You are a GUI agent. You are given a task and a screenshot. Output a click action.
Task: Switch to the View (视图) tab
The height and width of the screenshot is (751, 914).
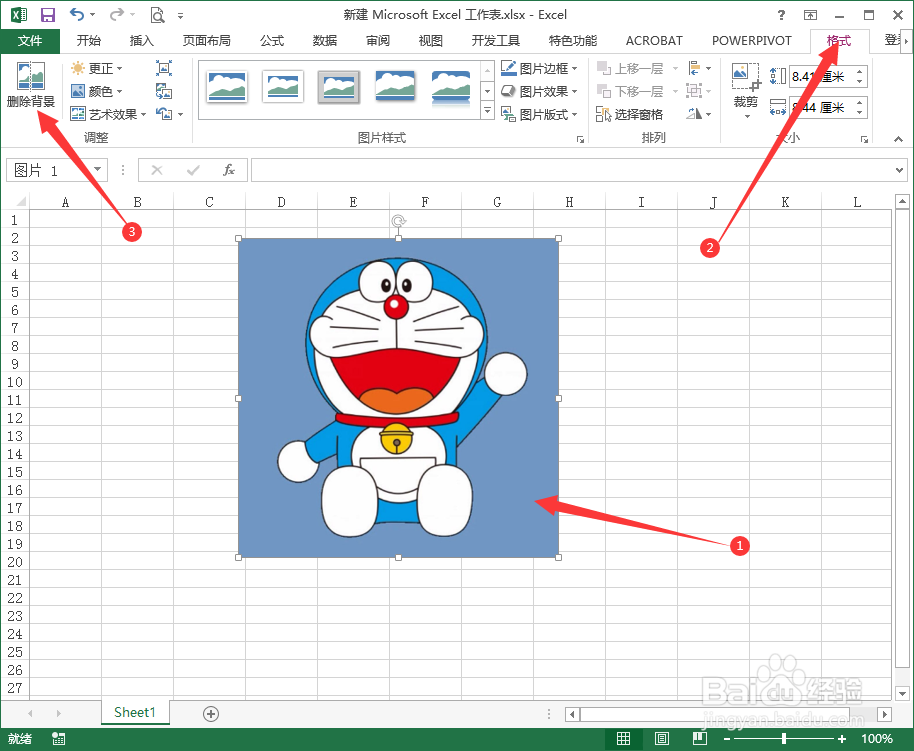(431, 40)
